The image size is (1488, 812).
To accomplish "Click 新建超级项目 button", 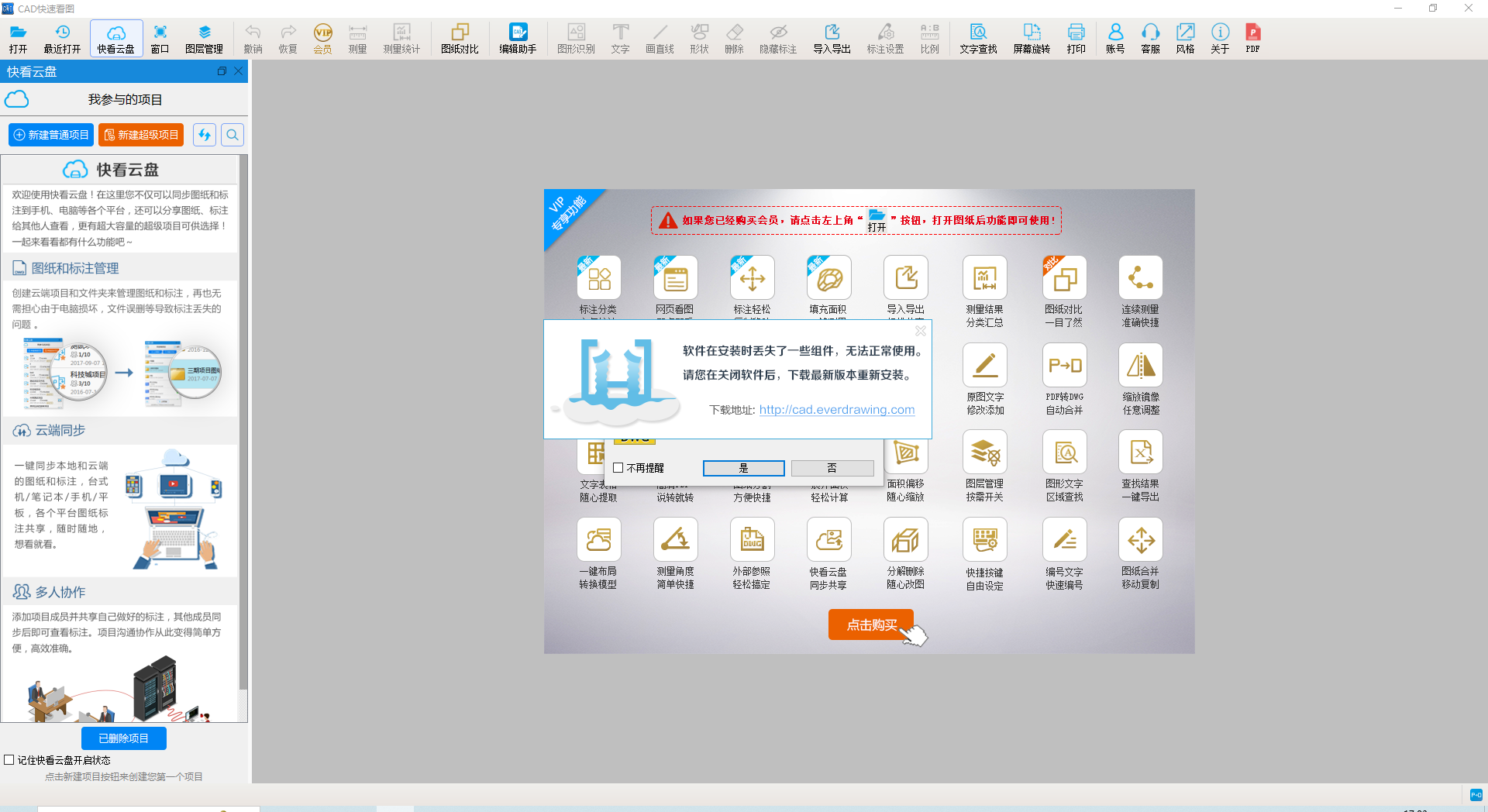I will pos(141,135).
